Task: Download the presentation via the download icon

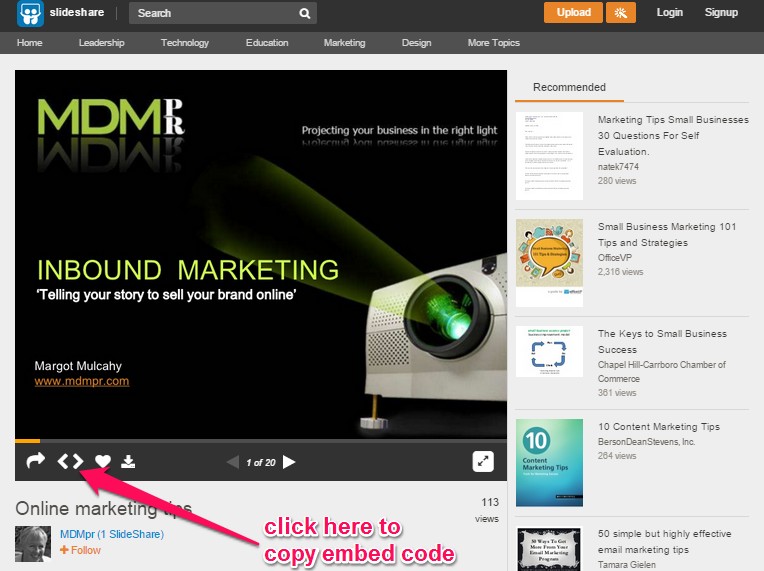Action: (128, 461)
